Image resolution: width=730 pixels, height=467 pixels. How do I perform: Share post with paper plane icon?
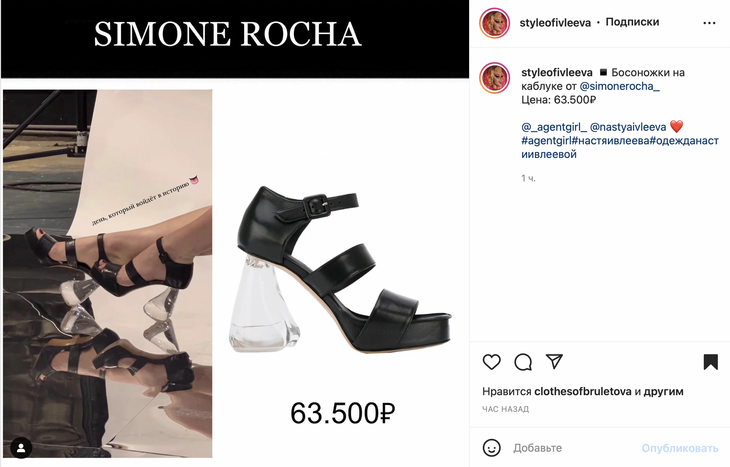(554, 361)
